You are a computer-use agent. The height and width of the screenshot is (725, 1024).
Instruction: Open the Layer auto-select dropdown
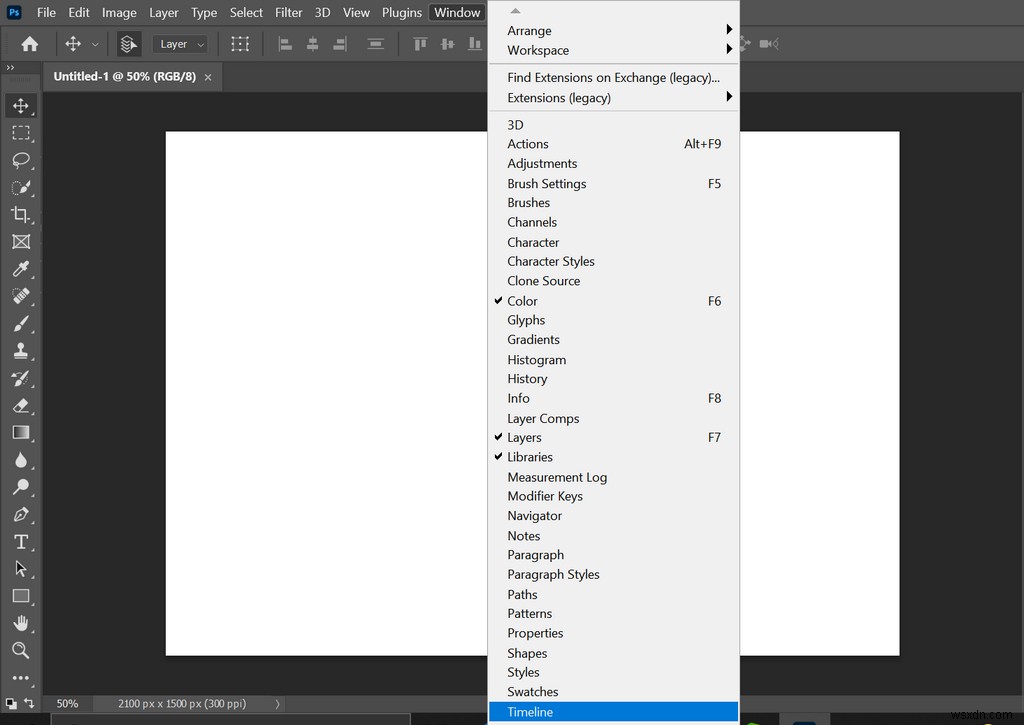tap(180, 44)
